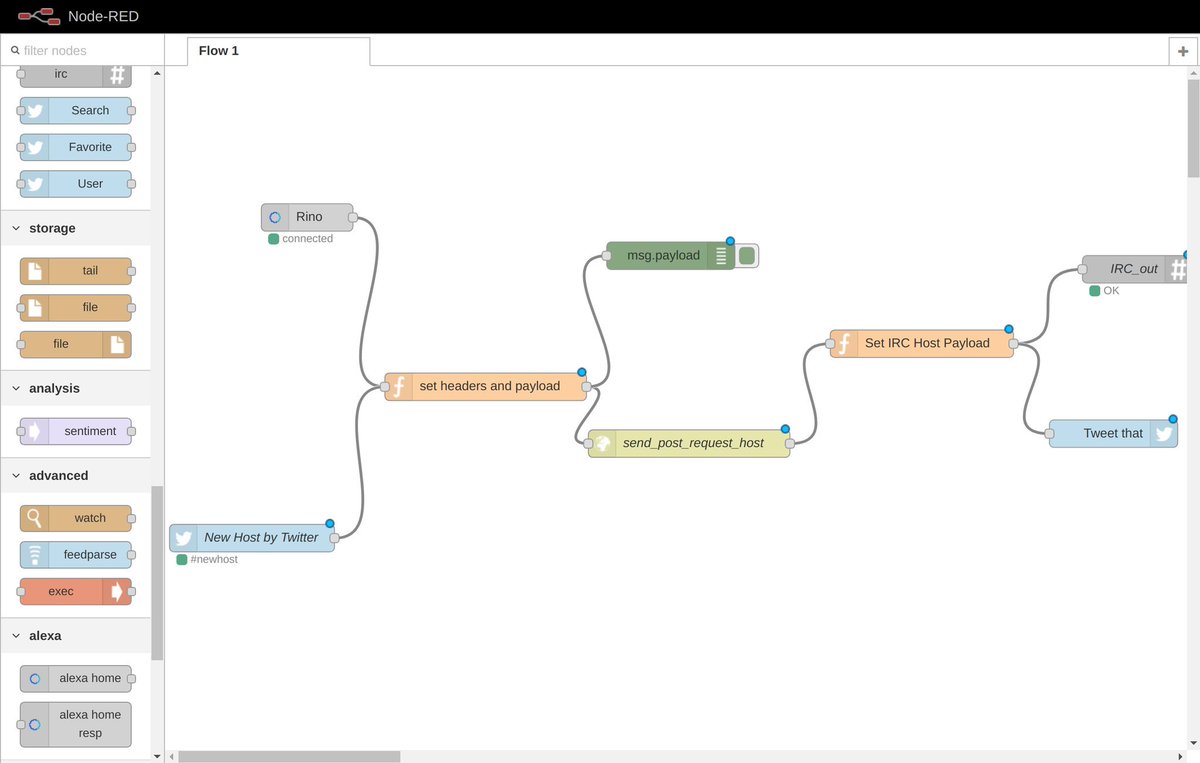This screenshot has height=763, width=1200.
Task: Select the send_post_request_host http node
Action: [x=689, y=443]
